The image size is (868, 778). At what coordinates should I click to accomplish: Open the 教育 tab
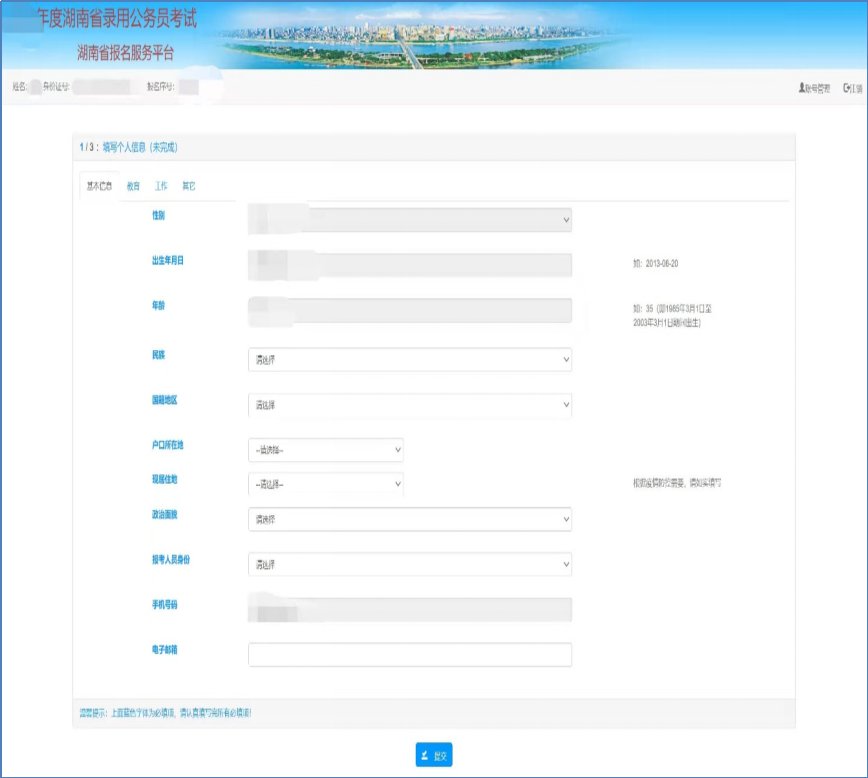(134, 186)
